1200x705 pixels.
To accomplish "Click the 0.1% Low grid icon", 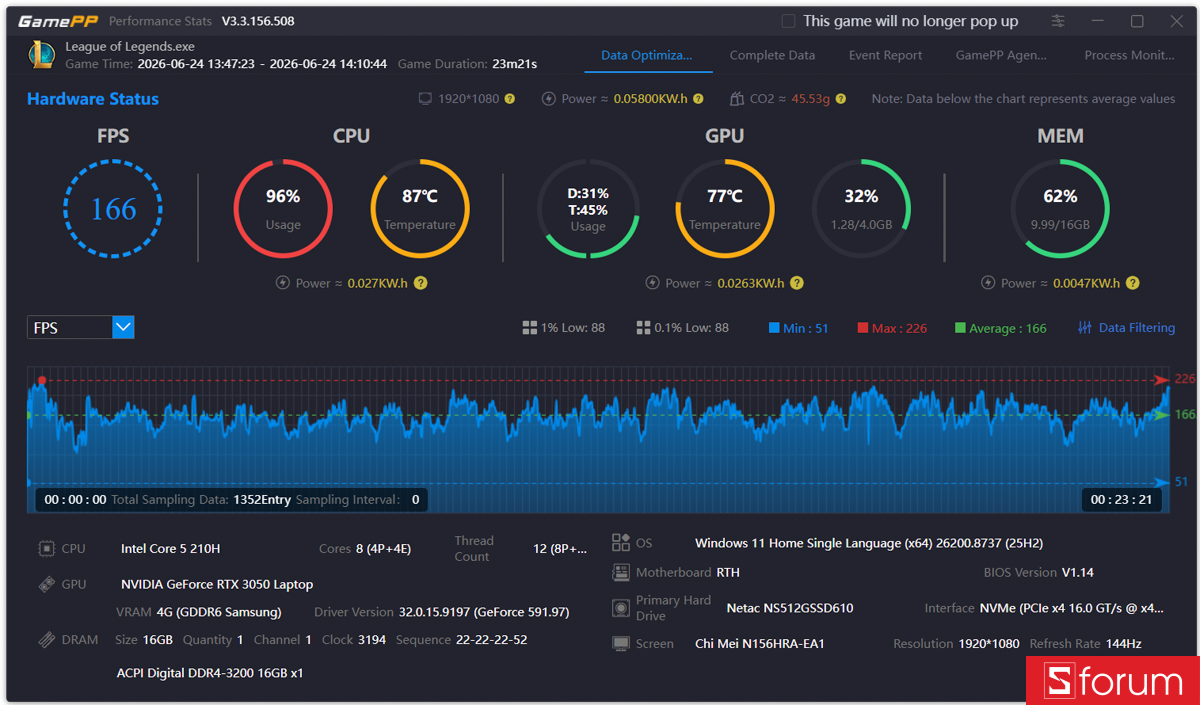I will coord(643,328).
